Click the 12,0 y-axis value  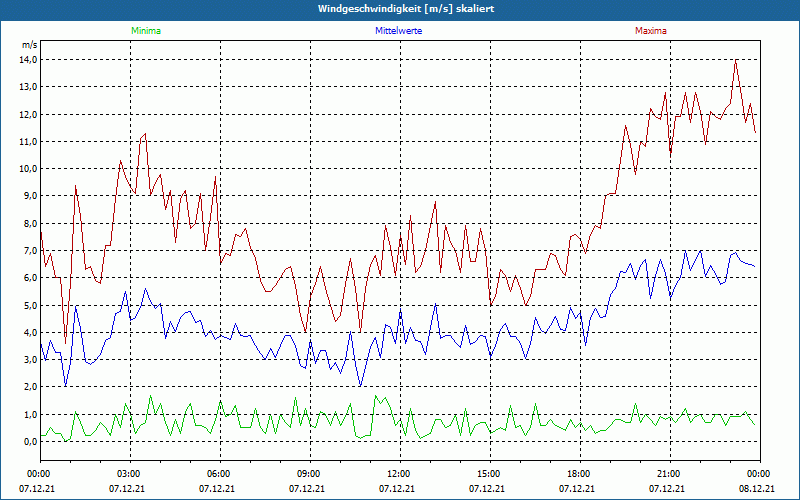(x=29, y=114)
